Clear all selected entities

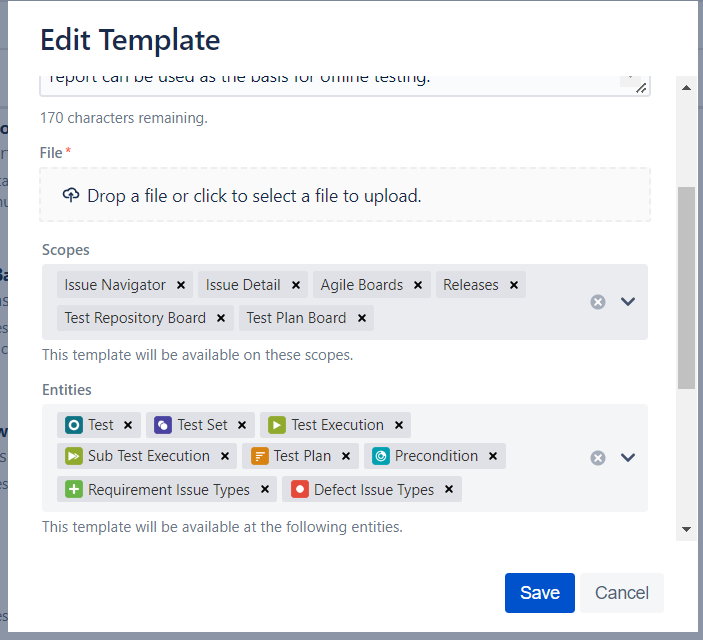[x=598, y=457]
